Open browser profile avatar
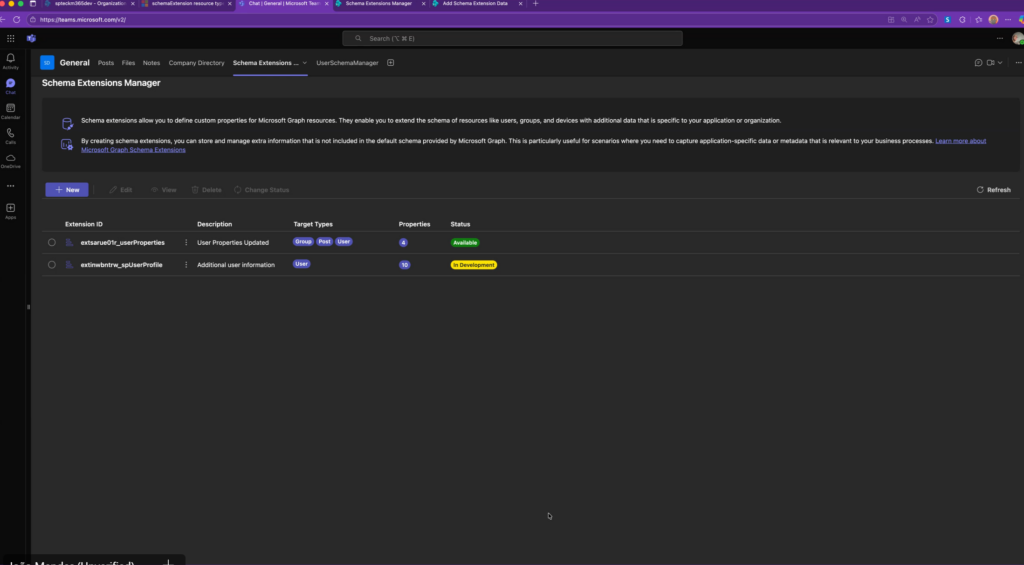Screen dimensions: 1024x565 coord(993,20)
